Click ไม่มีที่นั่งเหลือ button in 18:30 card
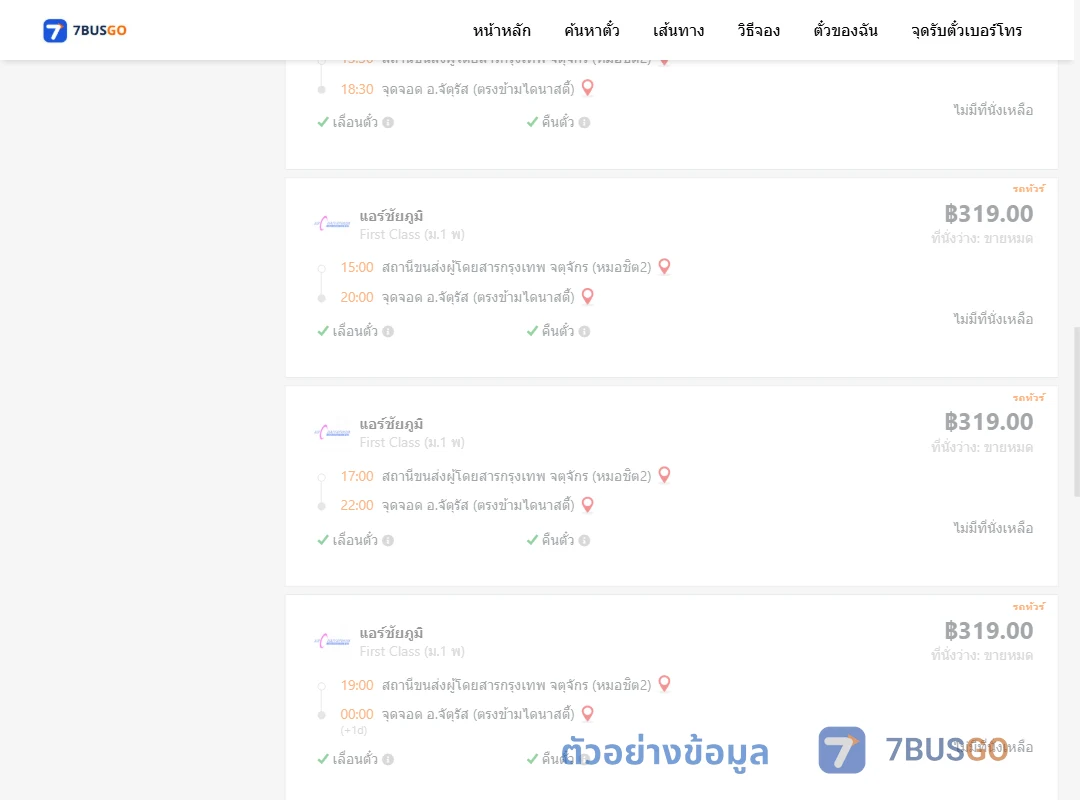Image resolution: width=1080 pixels, height=800 pixels. click(x=993, y=110)
